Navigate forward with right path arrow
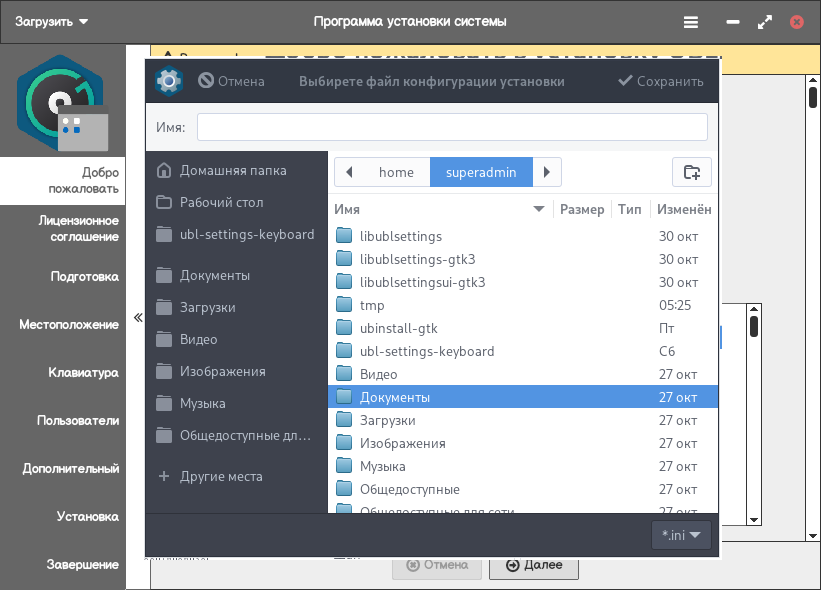821x590 pixels. point(546,172)
